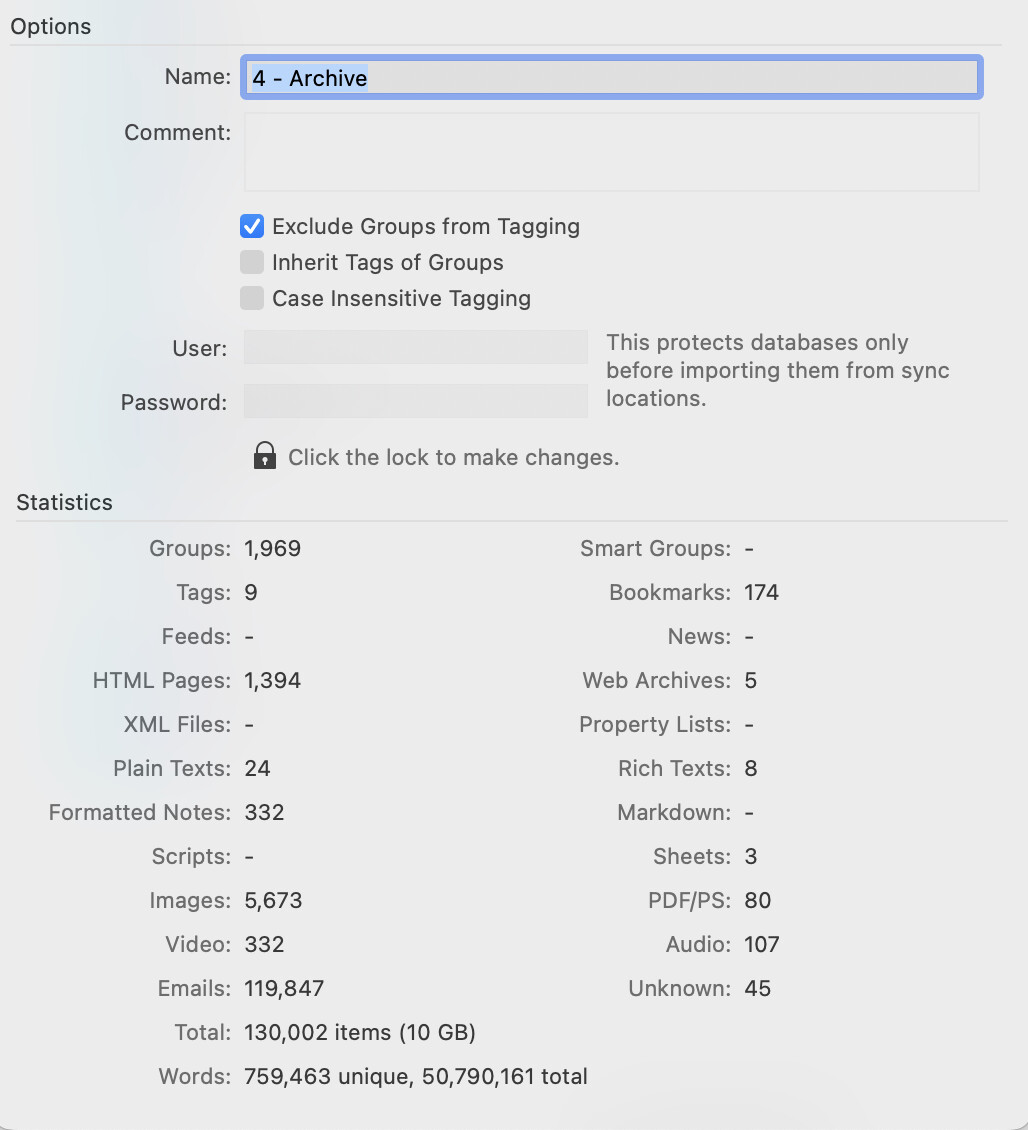
Task: Click the Statistics section header
Action: [x=64, y=502]
